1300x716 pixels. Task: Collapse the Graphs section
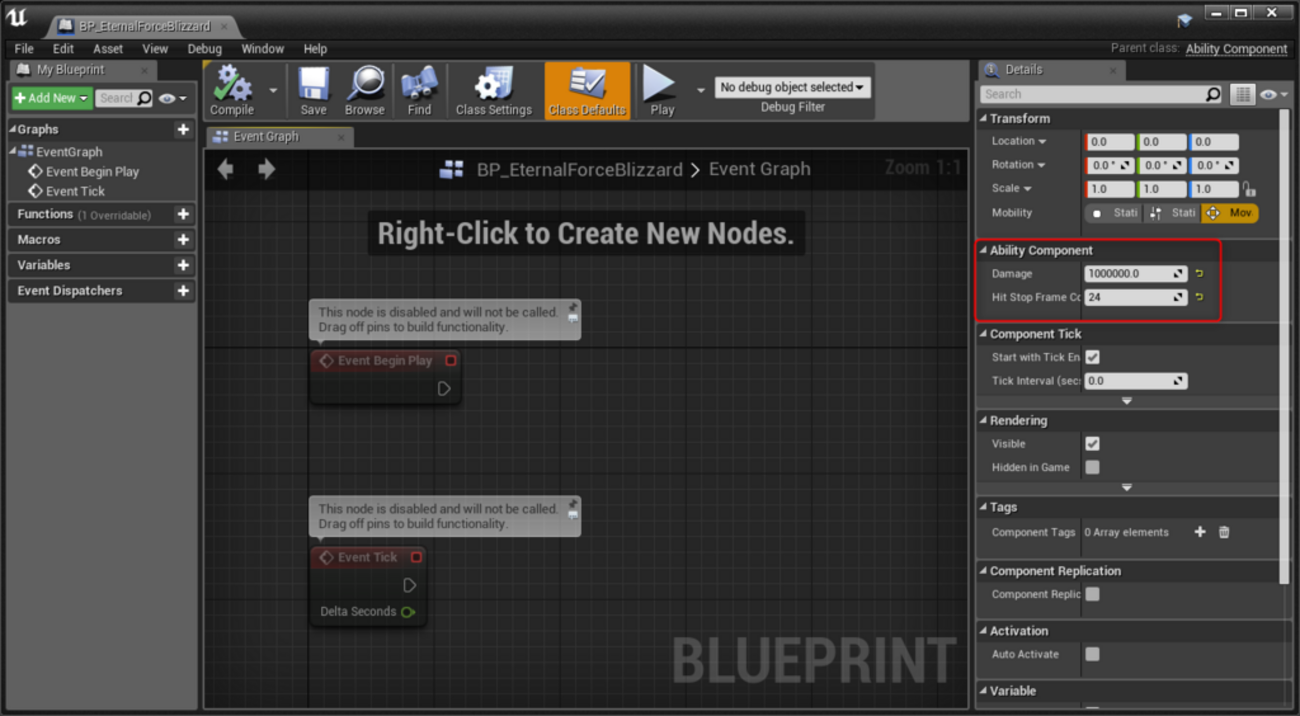pos(13,129)
